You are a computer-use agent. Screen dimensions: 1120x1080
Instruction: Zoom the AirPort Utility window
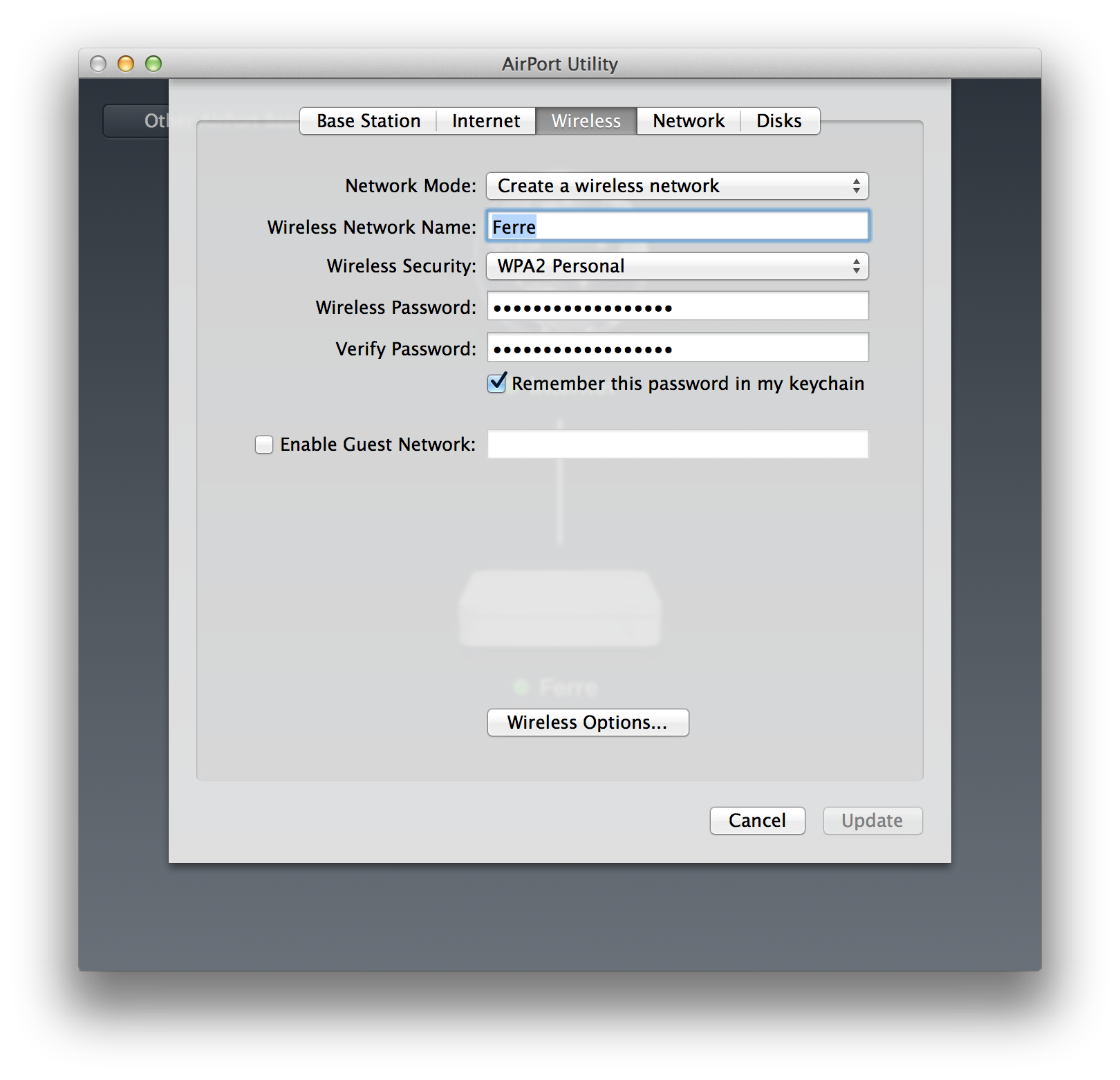click(153, 64)
